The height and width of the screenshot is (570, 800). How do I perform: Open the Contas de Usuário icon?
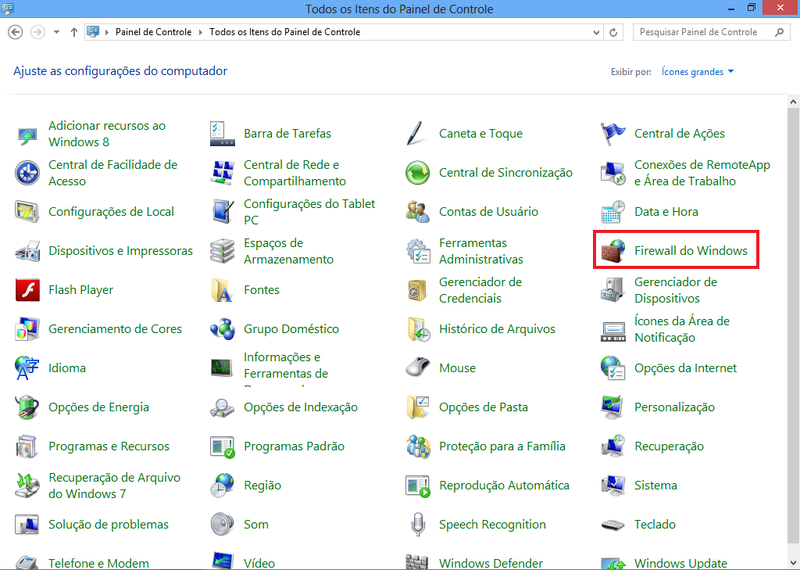point(418,212)
